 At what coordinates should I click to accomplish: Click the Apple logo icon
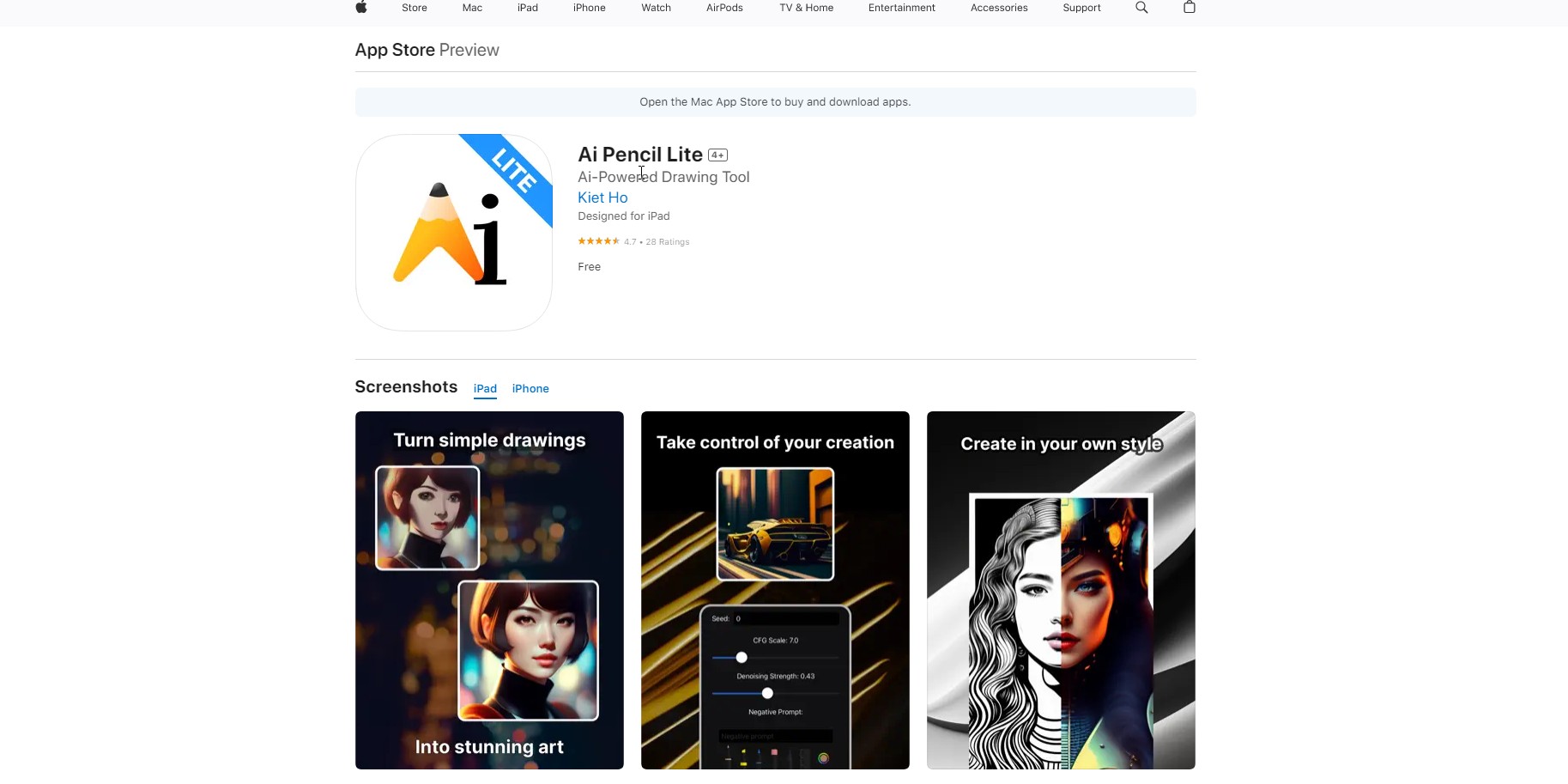[361, 8]
